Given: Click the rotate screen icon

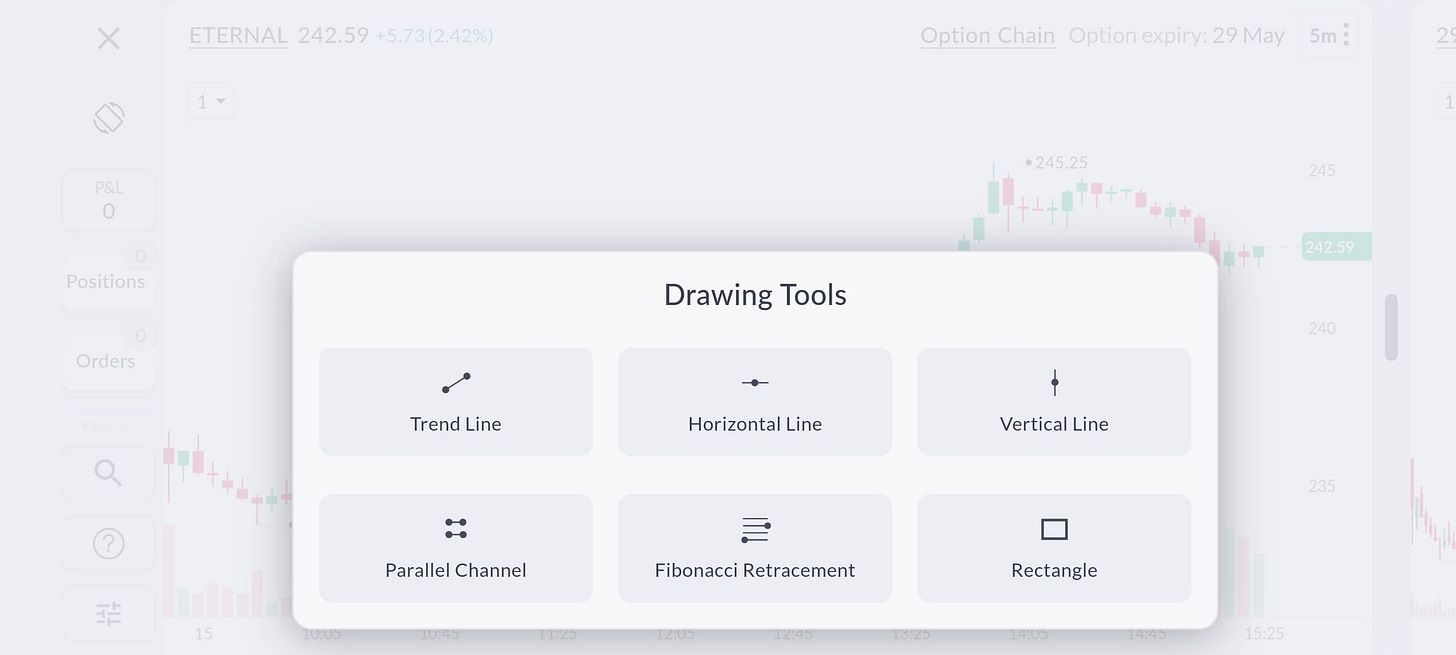Looking at the screenshot, I should [x=108, y=118].
